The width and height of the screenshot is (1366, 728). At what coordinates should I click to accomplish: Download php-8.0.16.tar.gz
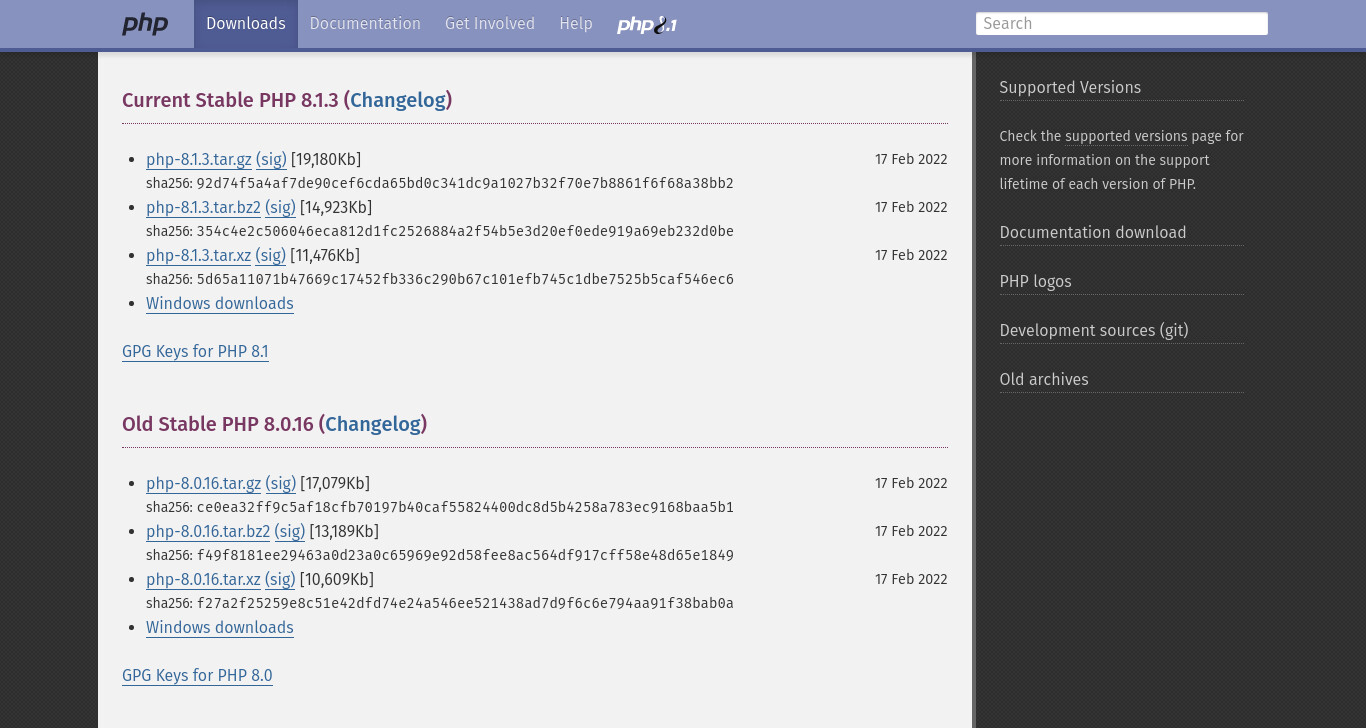pos(203,484)
